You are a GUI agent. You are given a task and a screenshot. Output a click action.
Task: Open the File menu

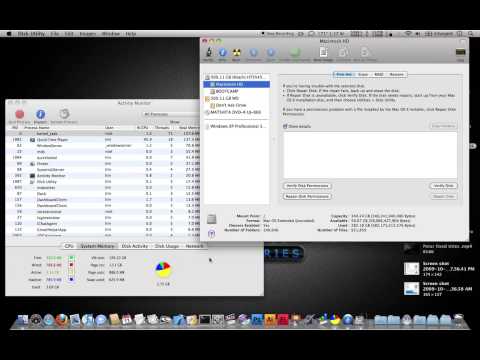pos(55,34)
